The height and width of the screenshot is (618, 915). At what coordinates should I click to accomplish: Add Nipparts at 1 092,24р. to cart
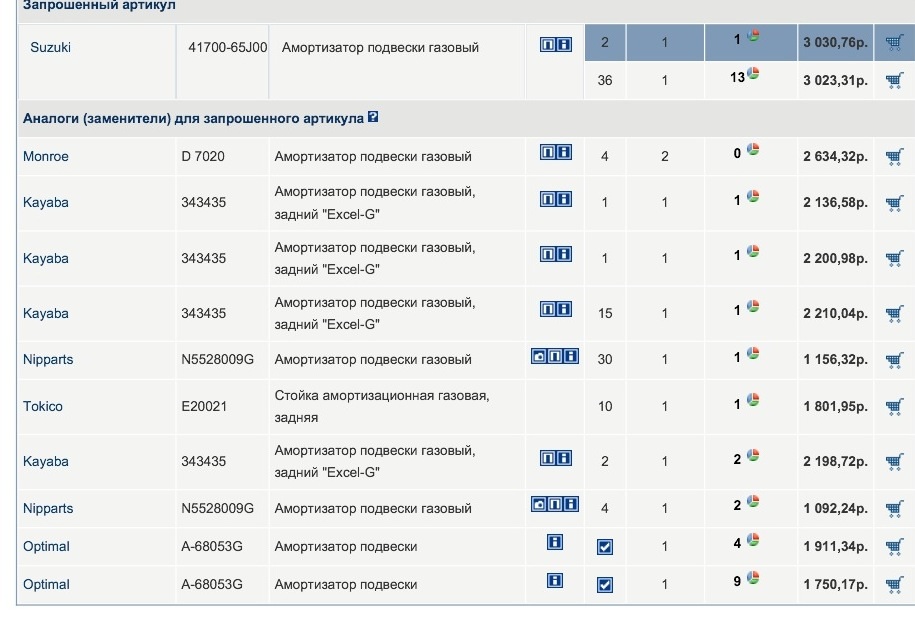[894, 509]
